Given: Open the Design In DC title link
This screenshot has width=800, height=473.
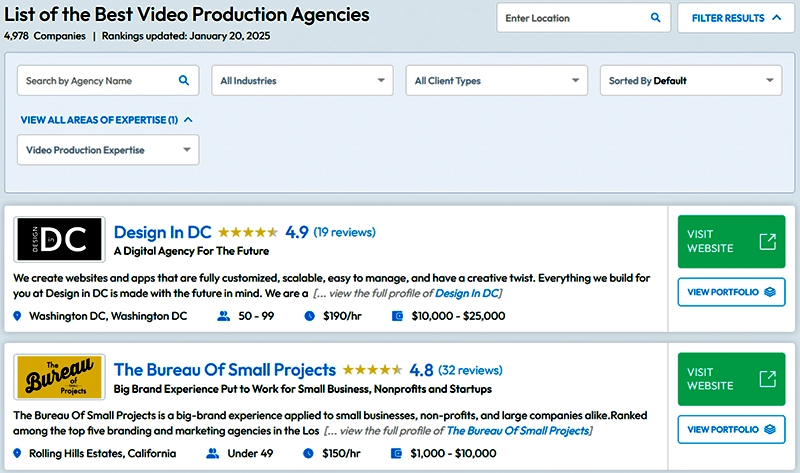Looking at the screenshot, I should pyautogui.click(x=162, y=232).
